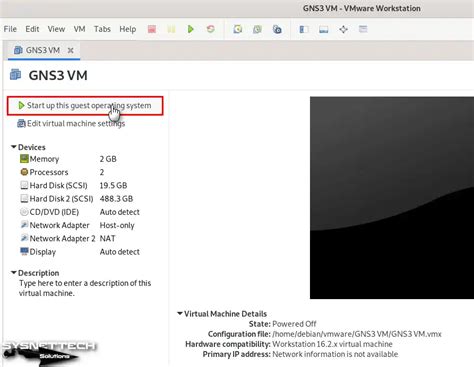Open the Snapshot Manager toolbar icon
Viewport: 474px width, 367px height.
277,29
